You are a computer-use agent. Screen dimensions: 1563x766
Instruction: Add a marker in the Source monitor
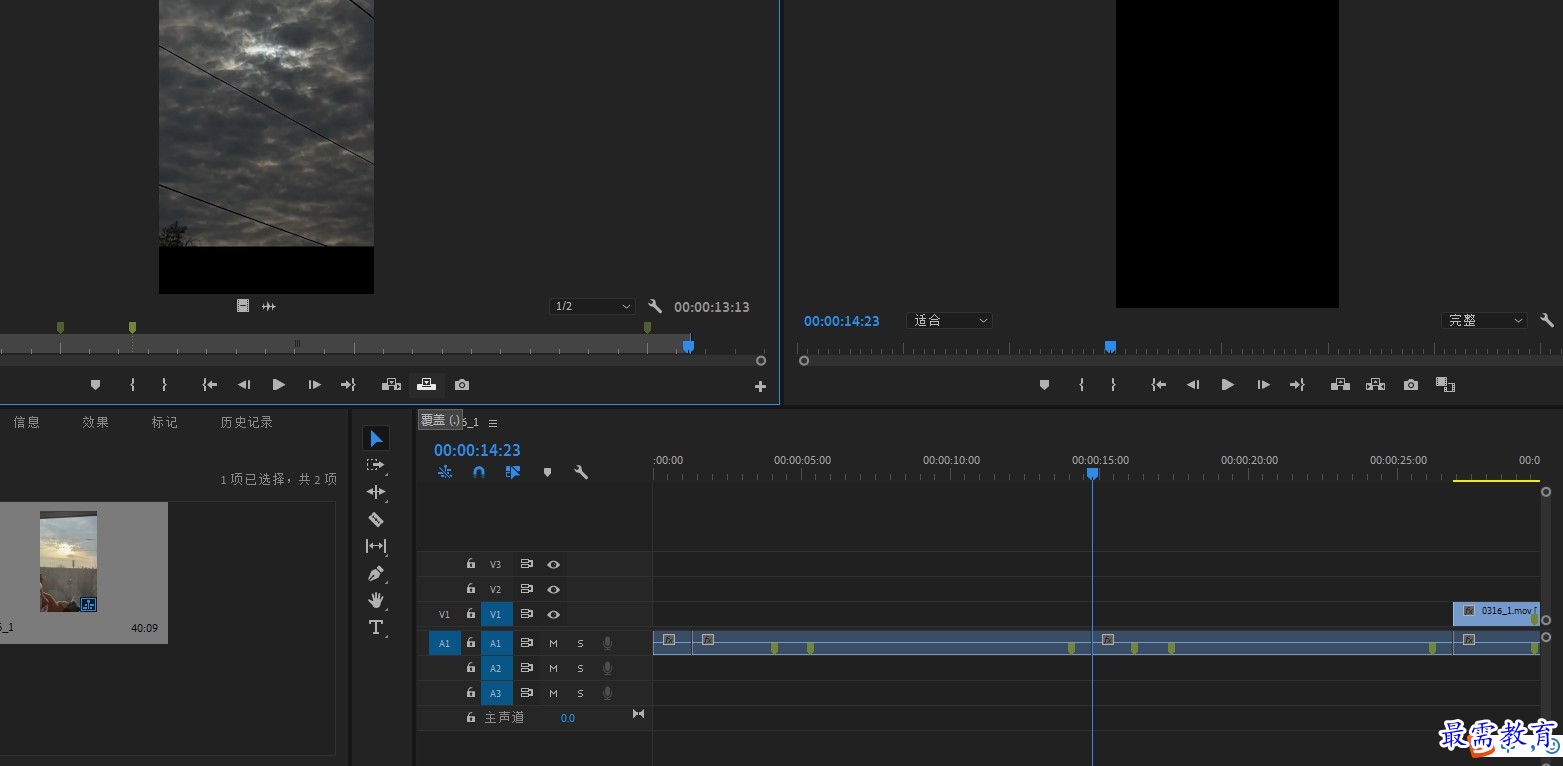pyautogui.click(x=96, y=385)
